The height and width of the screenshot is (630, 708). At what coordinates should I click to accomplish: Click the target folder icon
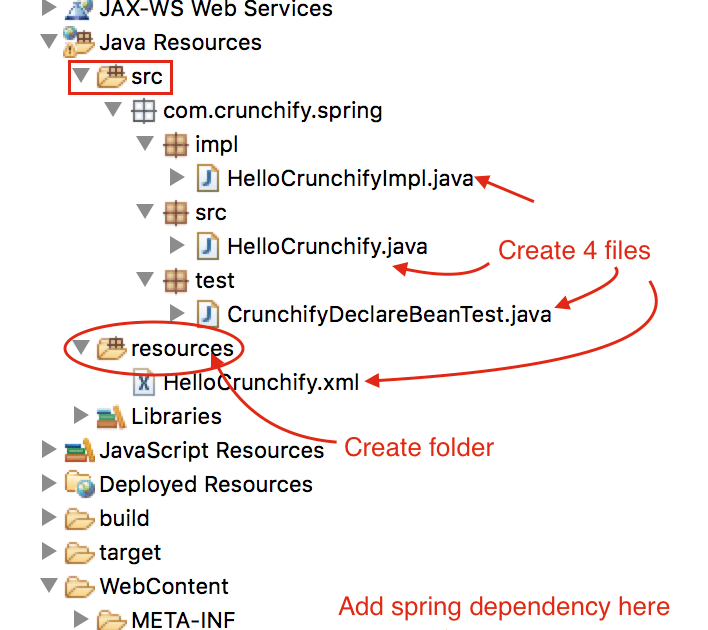[79, 553]
